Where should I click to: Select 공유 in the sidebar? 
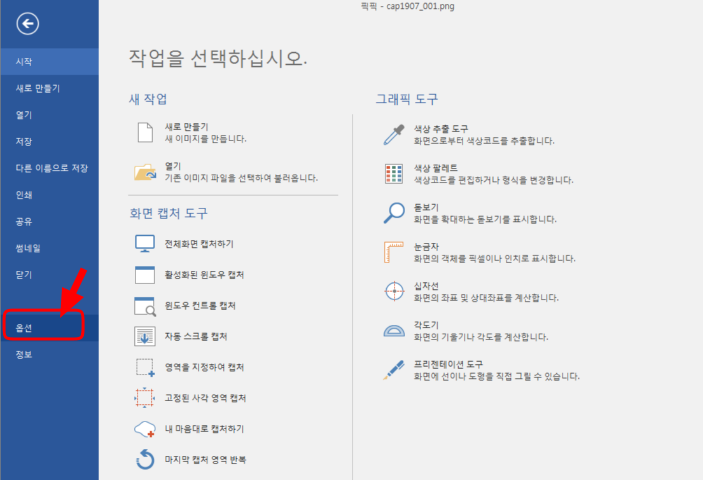click(x=49, y=221)
